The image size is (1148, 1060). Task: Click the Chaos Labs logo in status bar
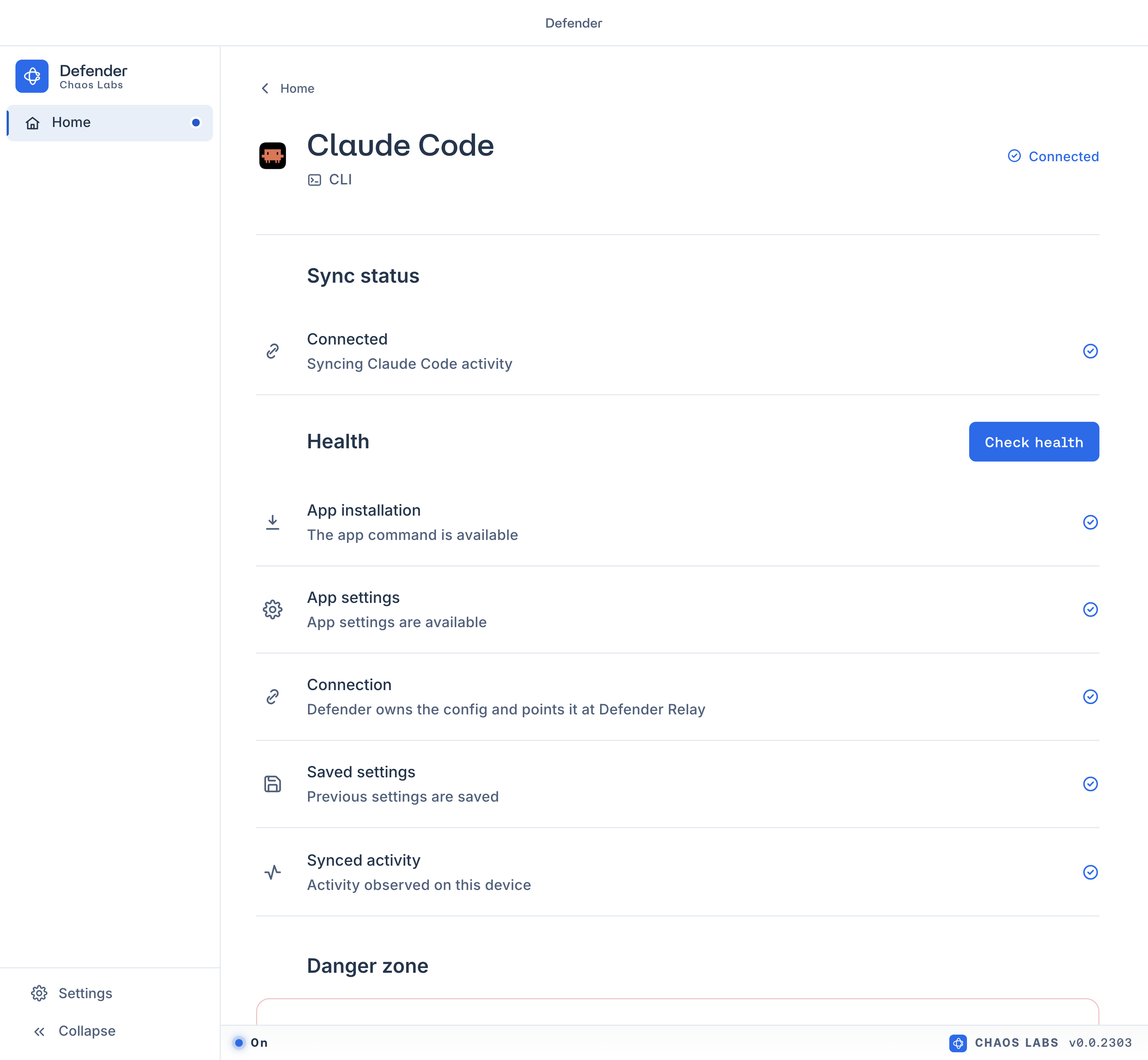pos(958,1043)
